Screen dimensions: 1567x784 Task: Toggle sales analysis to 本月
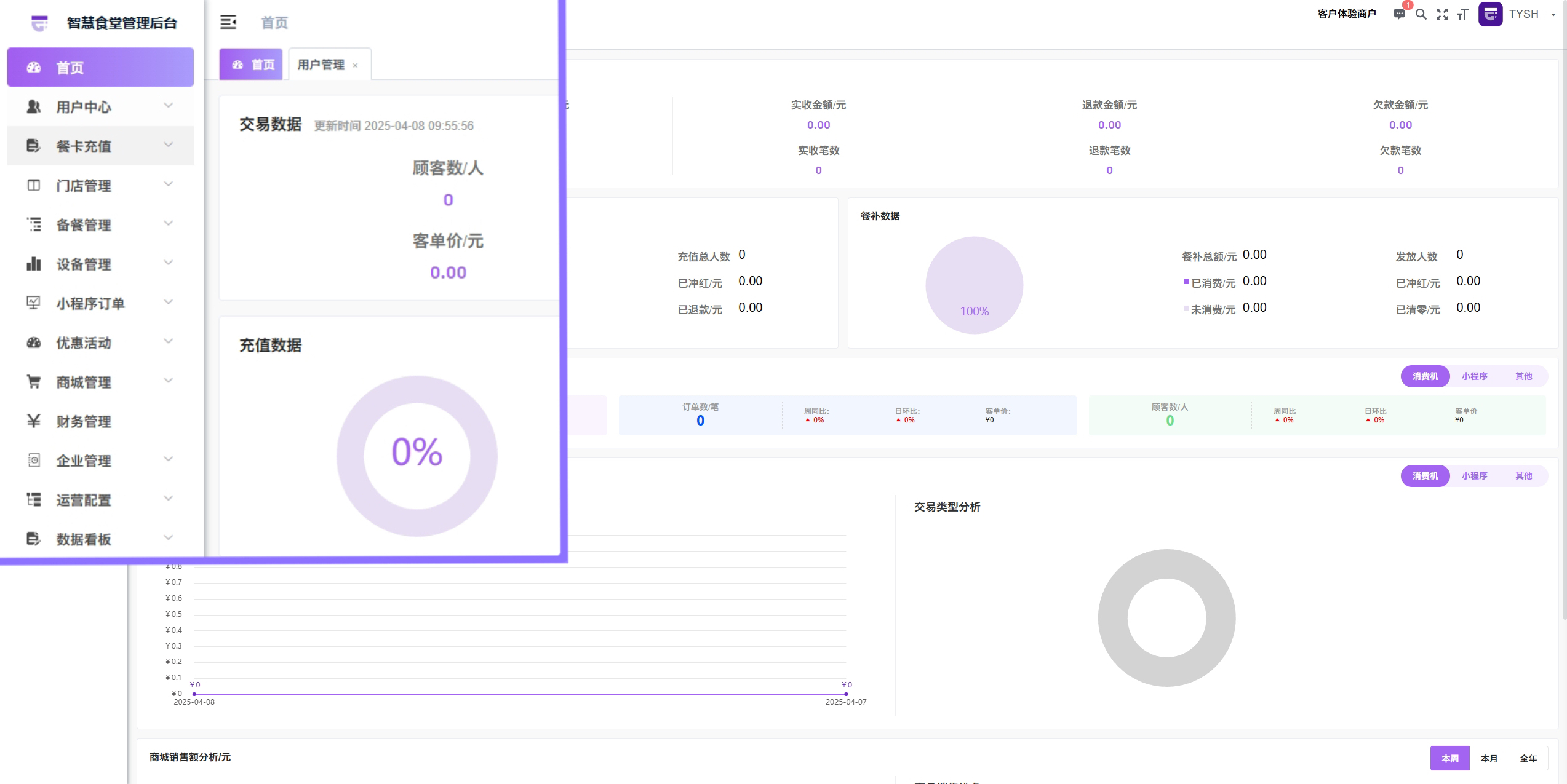1489,758
